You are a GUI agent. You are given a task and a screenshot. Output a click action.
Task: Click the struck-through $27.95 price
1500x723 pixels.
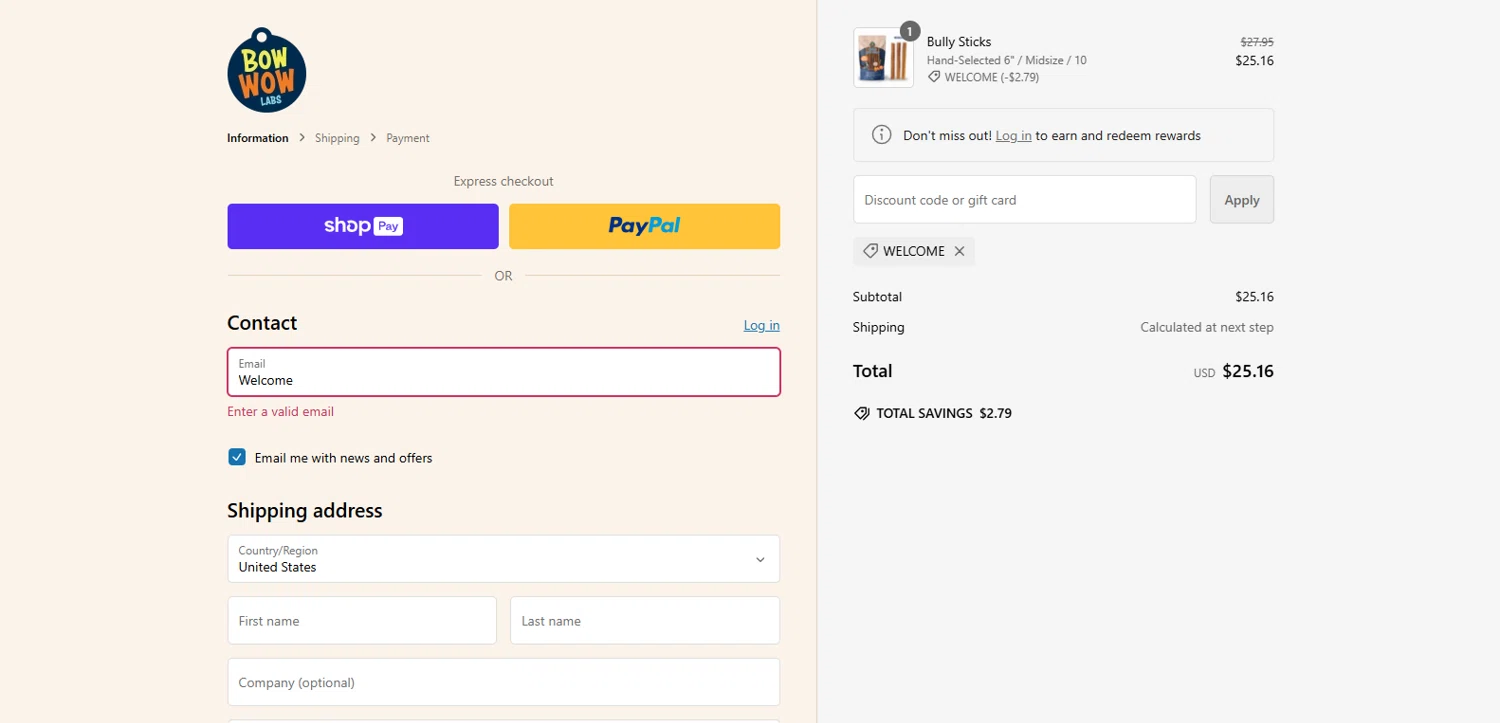1256,42
